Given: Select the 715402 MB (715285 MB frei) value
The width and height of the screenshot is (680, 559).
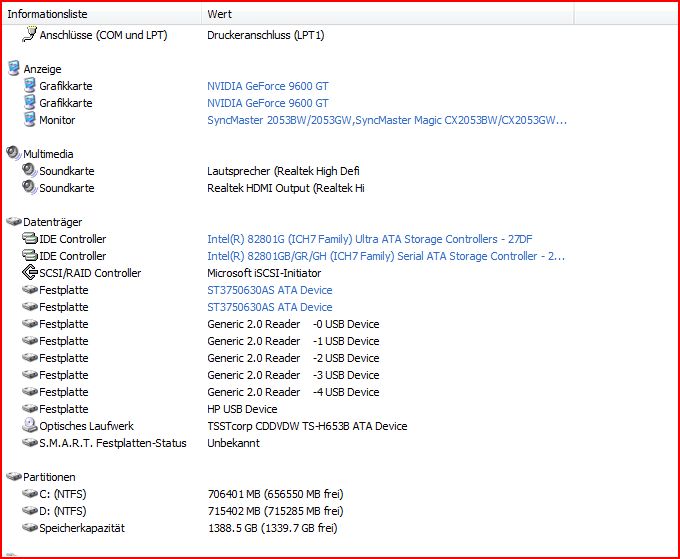Looking at the screenshot, I should (x=275, y=511).
